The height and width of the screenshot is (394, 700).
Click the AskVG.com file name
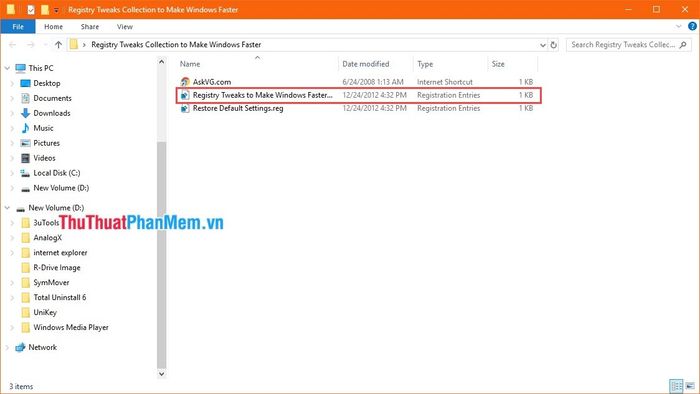pyautogui.click(x=212, y=82)
